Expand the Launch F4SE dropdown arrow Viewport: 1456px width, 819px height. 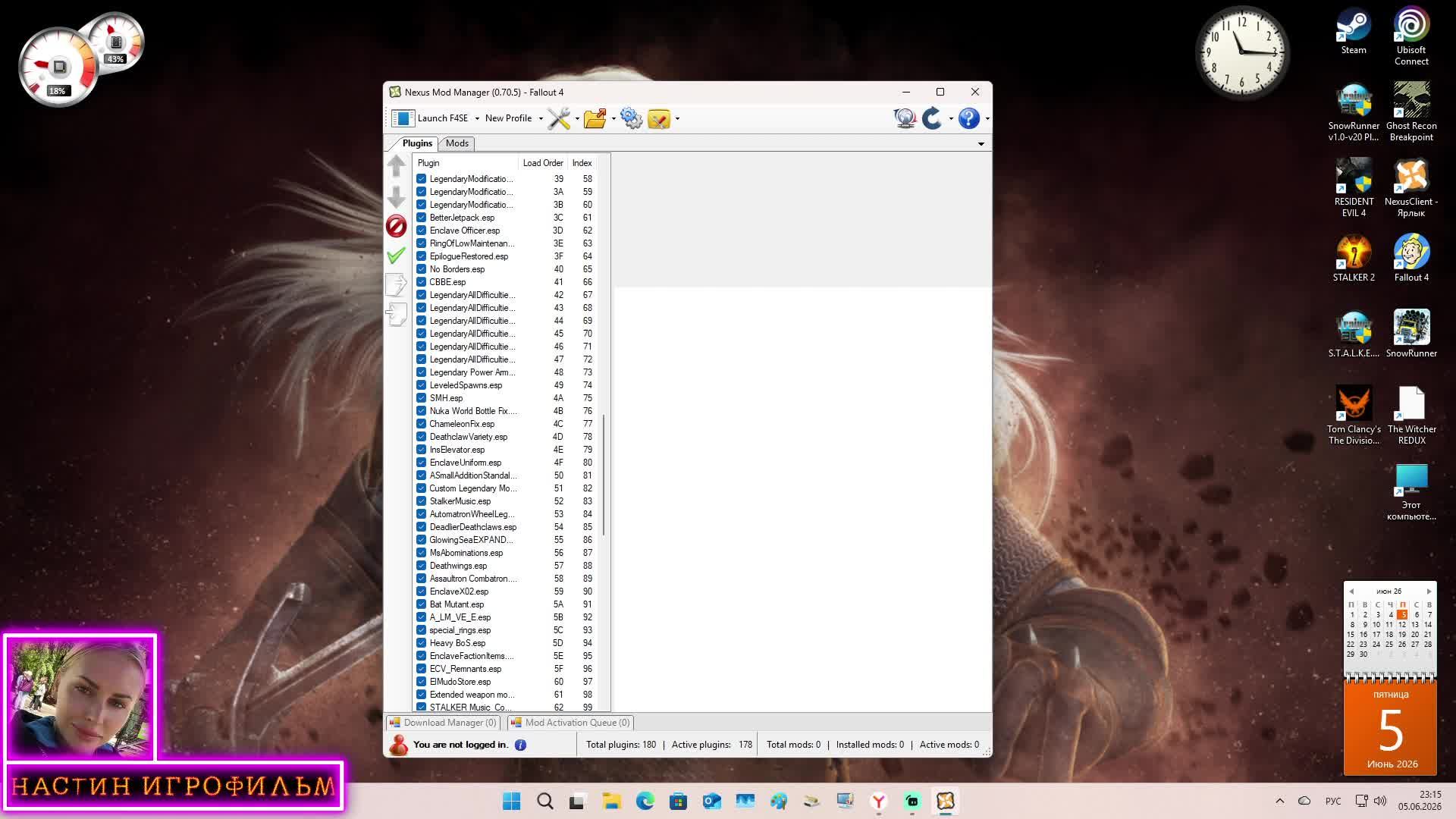click(477, 119)
